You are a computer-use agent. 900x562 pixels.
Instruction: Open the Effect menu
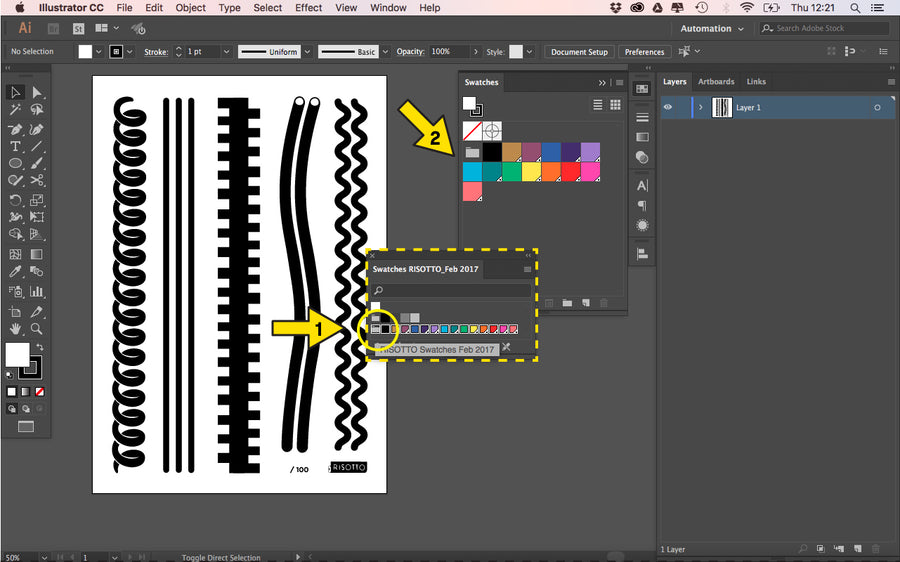click(308, 8)
